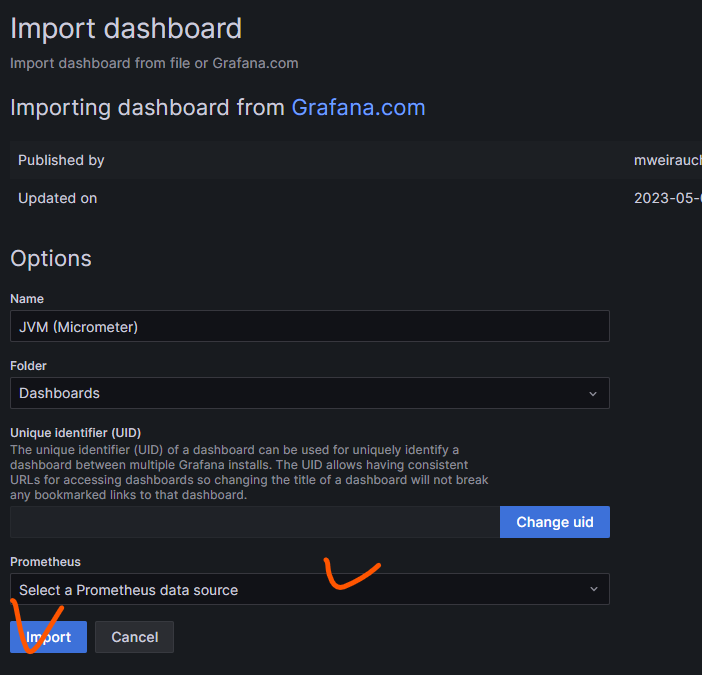This screenshot has height=675, width=702.
Task: Click the Name field label
Action: pyautogui.click(x=27, y=299)
